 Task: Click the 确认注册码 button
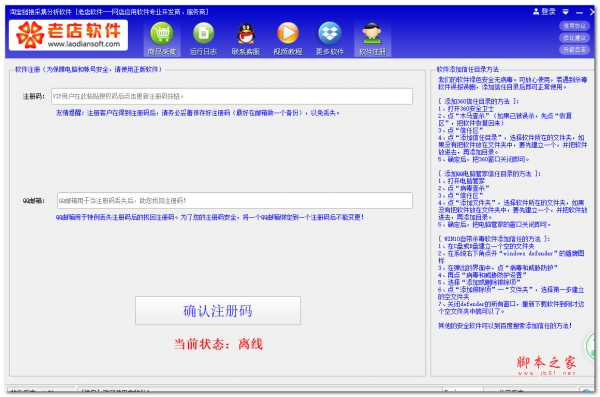pos(218,310)
